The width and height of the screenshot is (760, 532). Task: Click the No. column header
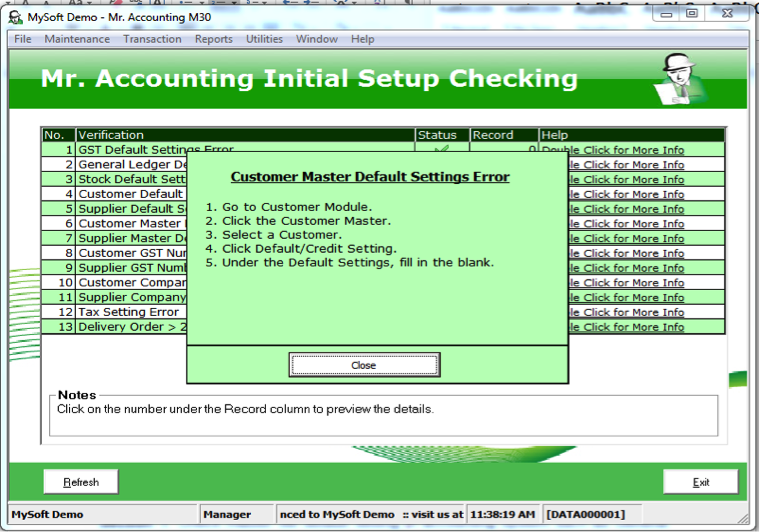(x=58, y=135)
